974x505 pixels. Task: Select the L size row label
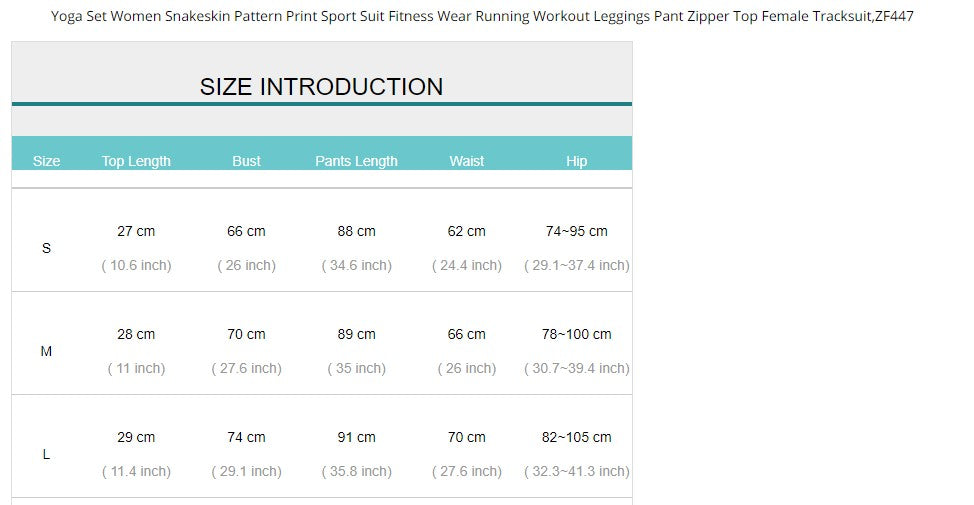coord(46,454)
